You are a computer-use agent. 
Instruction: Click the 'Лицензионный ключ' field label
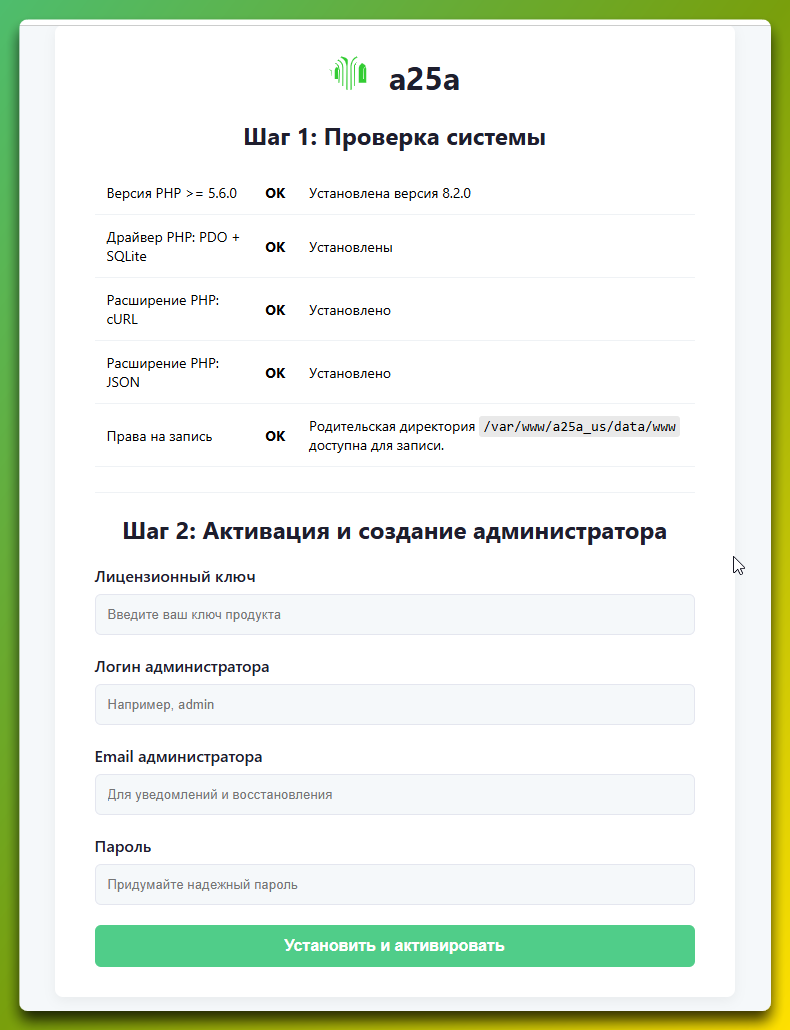(x=175, y=577)
